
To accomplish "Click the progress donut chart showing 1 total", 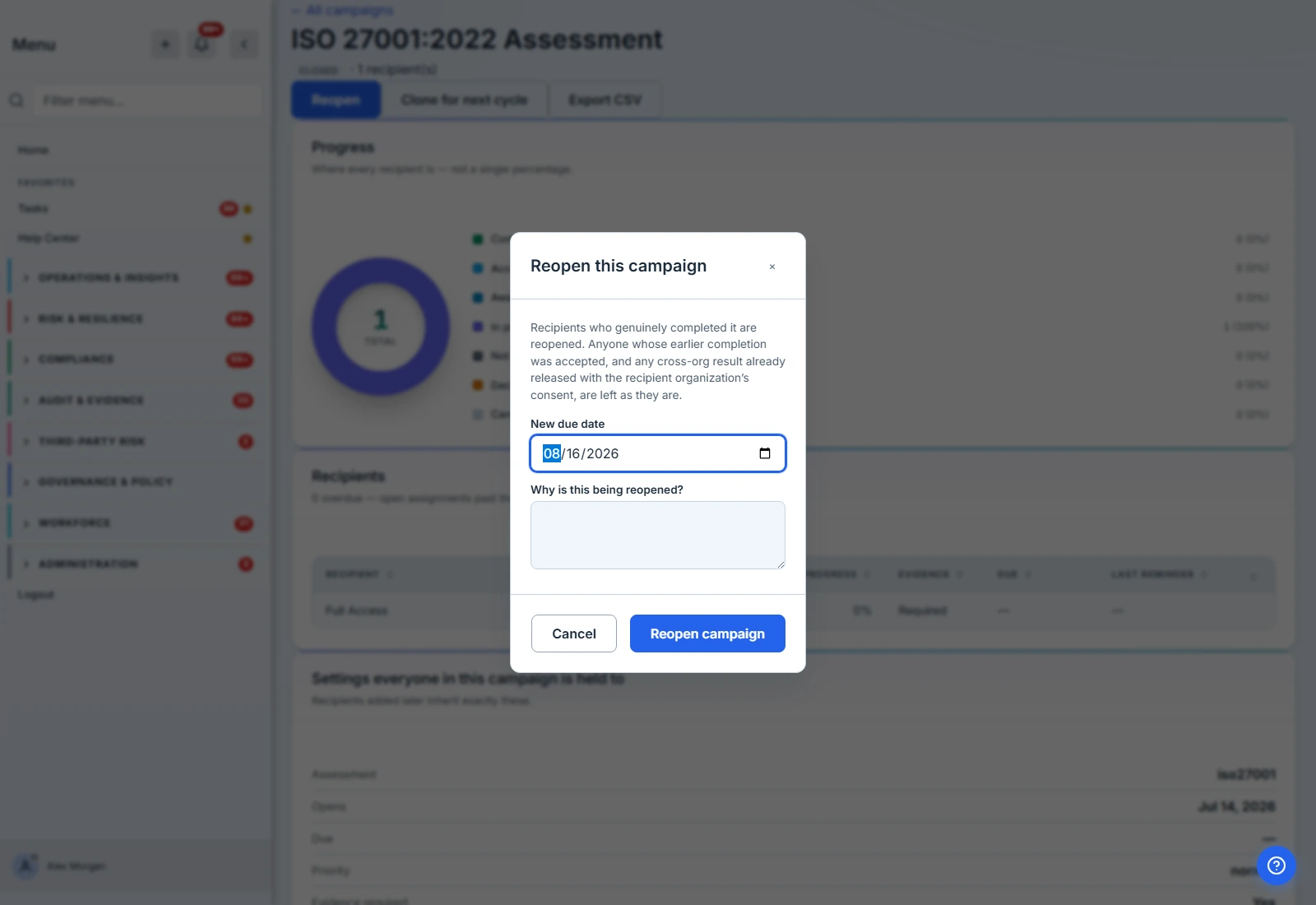I will (x=381, y=327).
